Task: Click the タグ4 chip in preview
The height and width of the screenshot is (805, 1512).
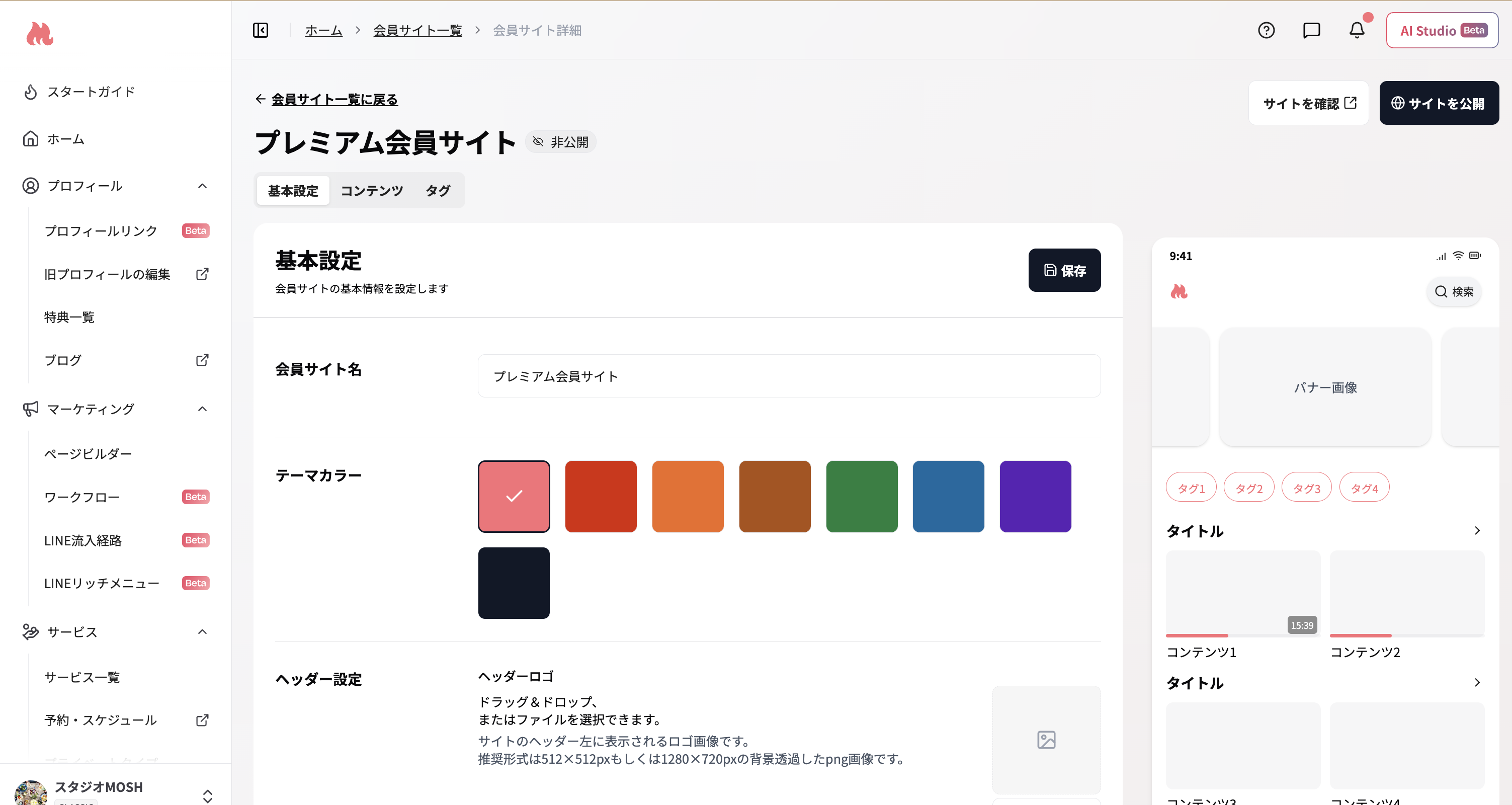Action: point(1364,487)
